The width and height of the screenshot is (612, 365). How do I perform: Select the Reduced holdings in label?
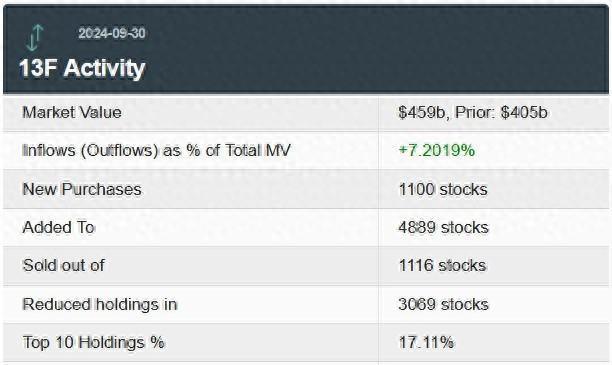pos(100,304)
